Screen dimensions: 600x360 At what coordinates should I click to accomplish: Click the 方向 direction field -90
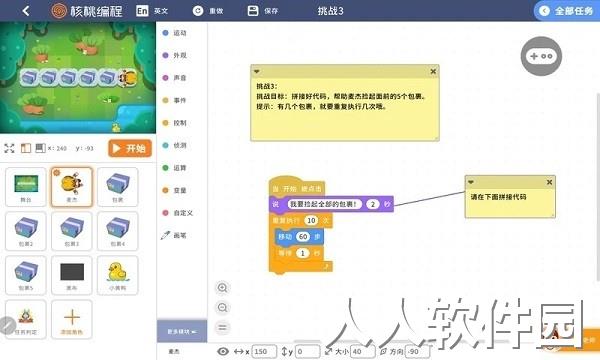click(417, 352)
